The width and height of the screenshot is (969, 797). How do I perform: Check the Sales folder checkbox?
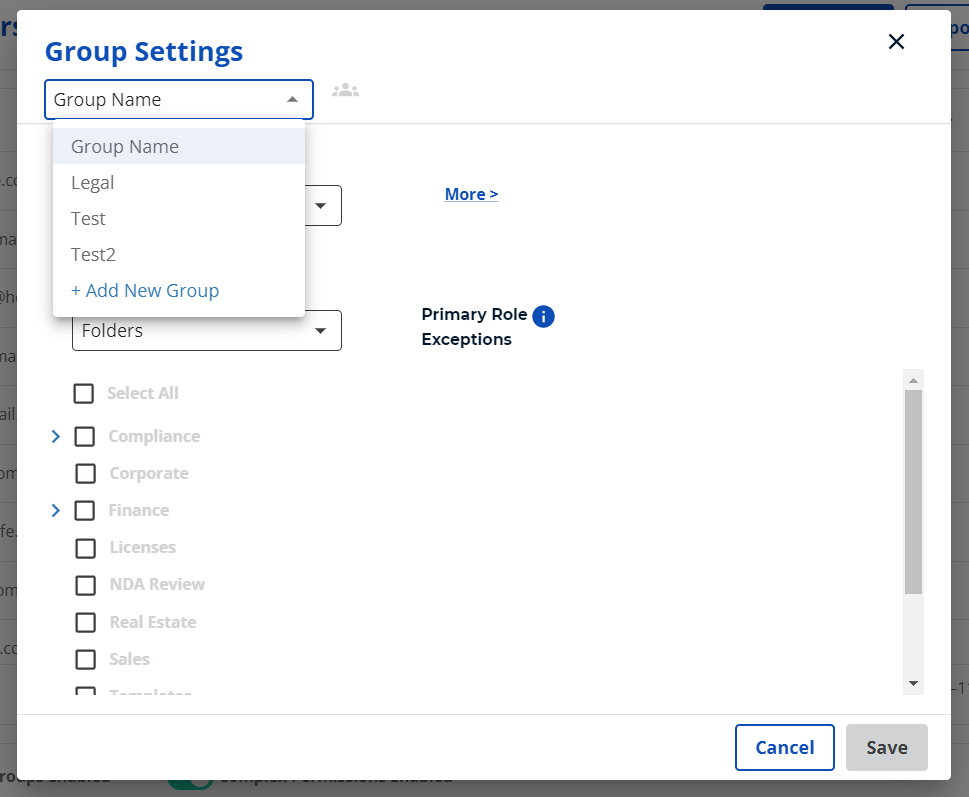(85, 659)
